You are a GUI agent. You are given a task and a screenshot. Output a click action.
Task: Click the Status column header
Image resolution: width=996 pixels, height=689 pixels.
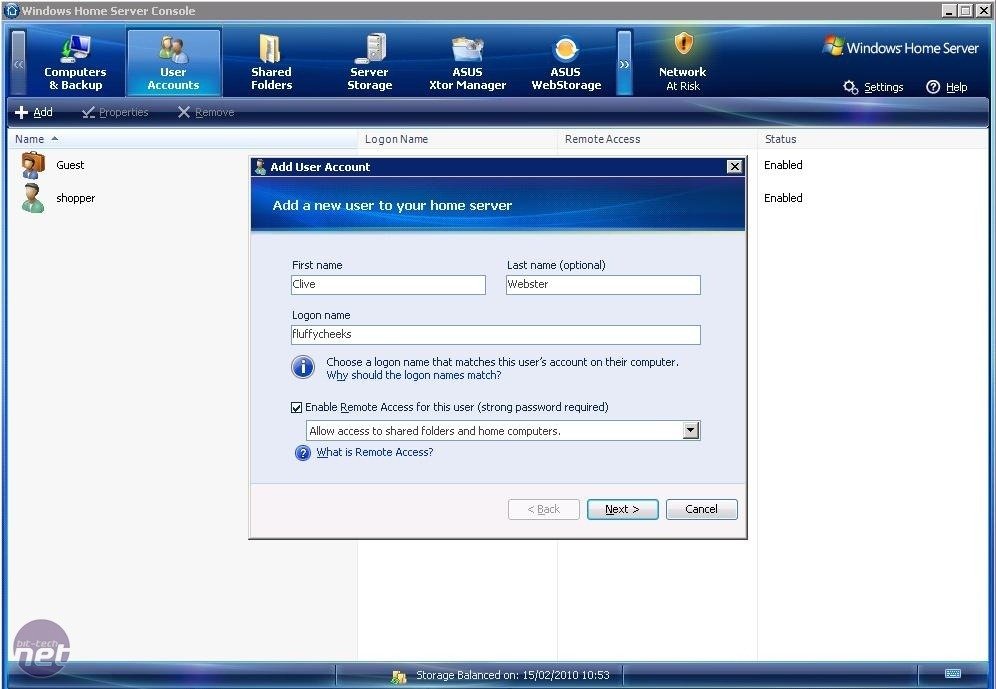(872, 139)
